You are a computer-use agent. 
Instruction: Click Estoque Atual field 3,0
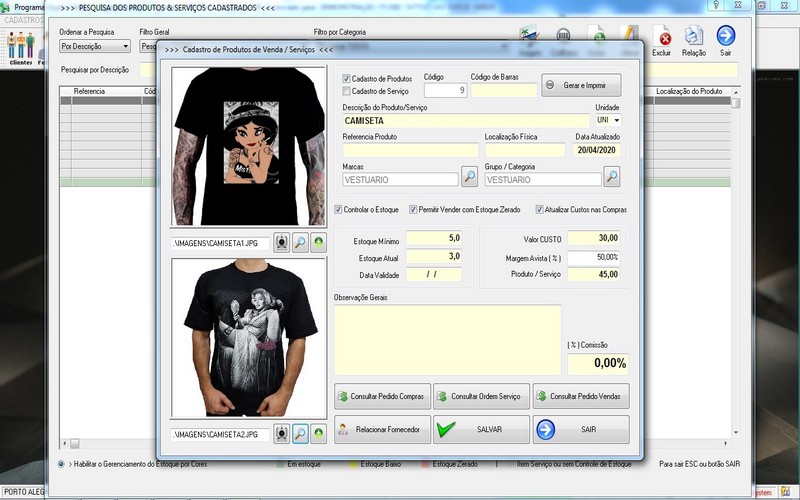click(434, 257)
